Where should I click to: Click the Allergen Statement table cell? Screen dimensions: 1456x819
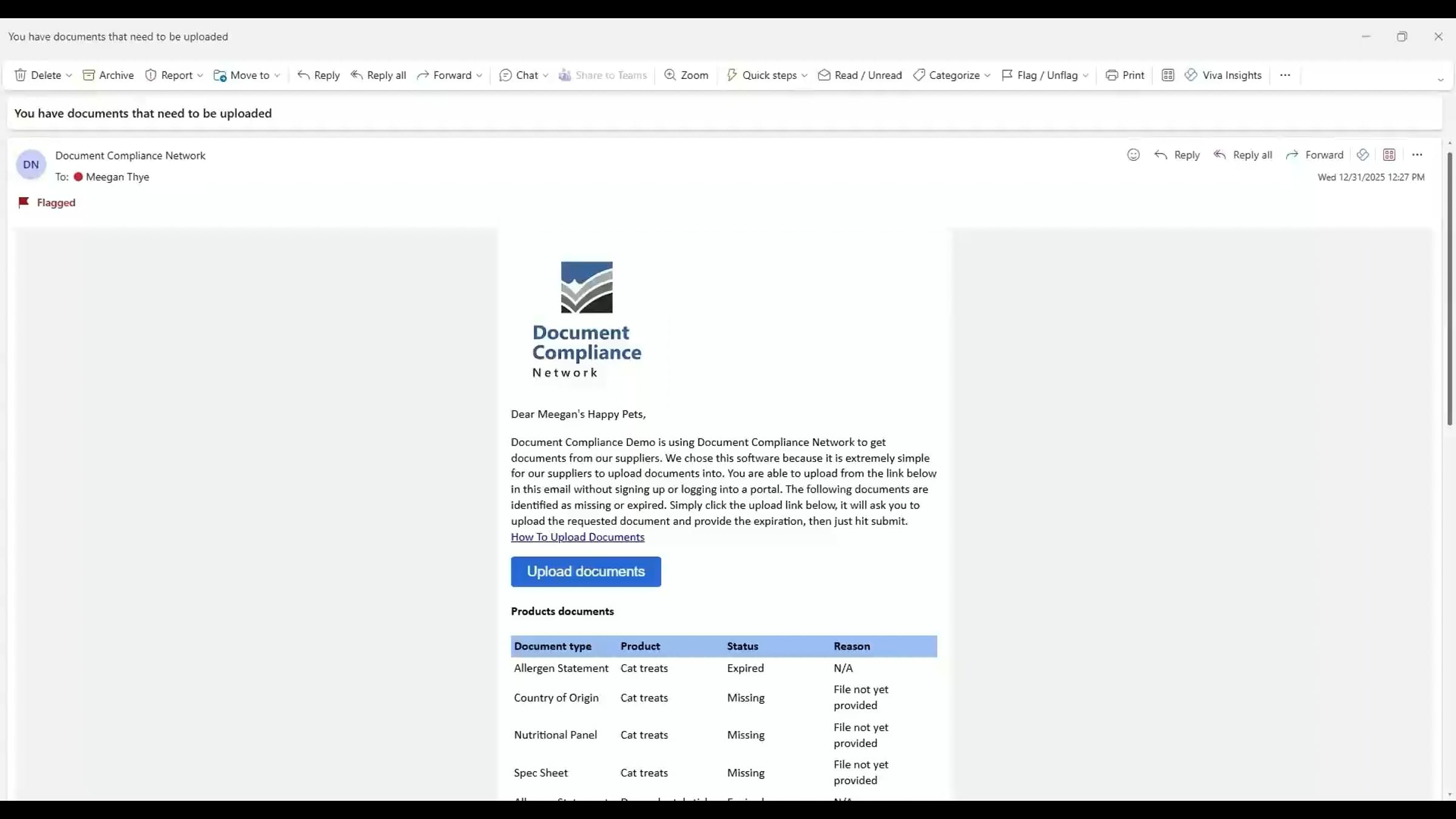click(561, 668)
